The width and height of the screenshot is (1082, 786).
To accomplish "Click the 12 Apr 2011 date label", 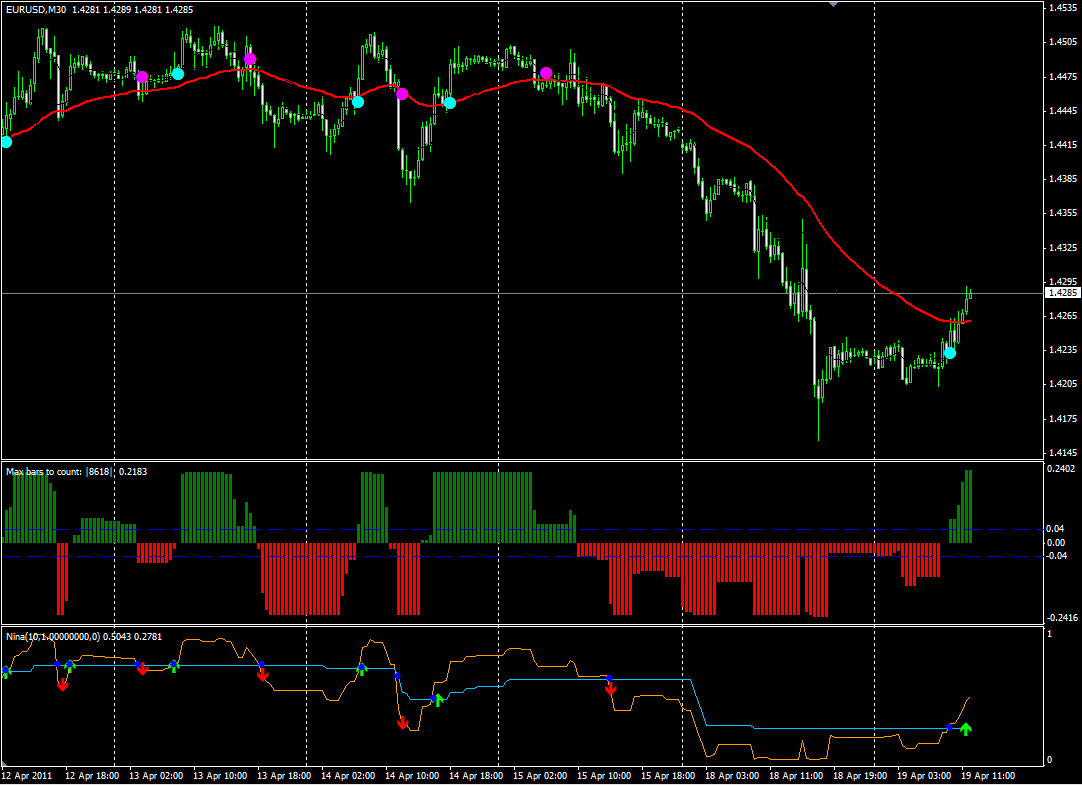I will pos(27,776).
